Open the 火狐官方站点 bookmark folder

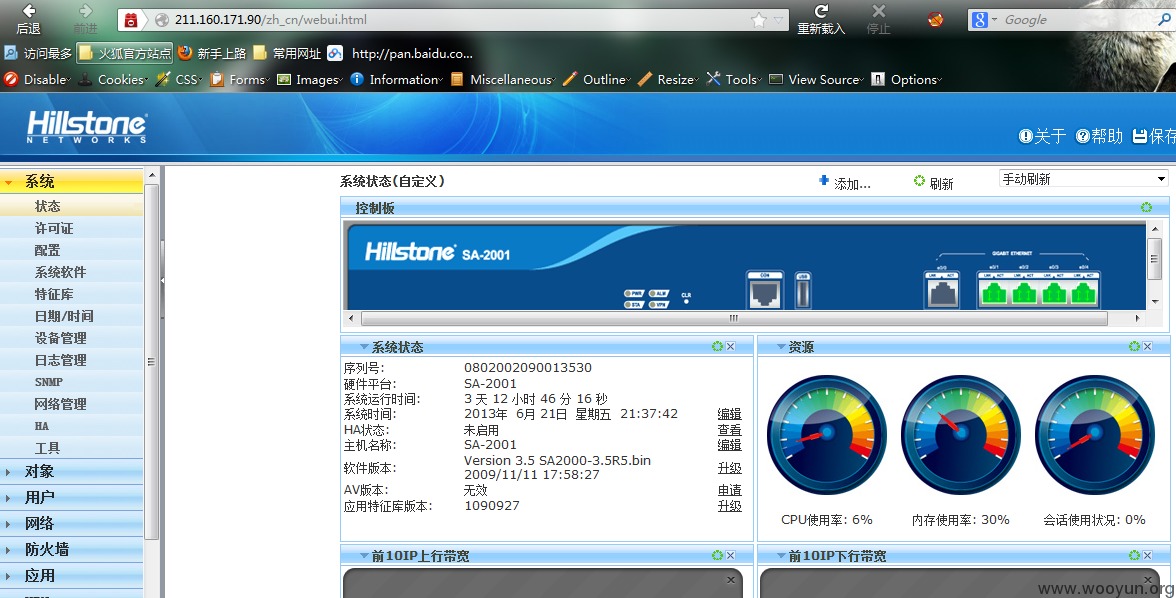pyautogui.click(x=125, y=53)
